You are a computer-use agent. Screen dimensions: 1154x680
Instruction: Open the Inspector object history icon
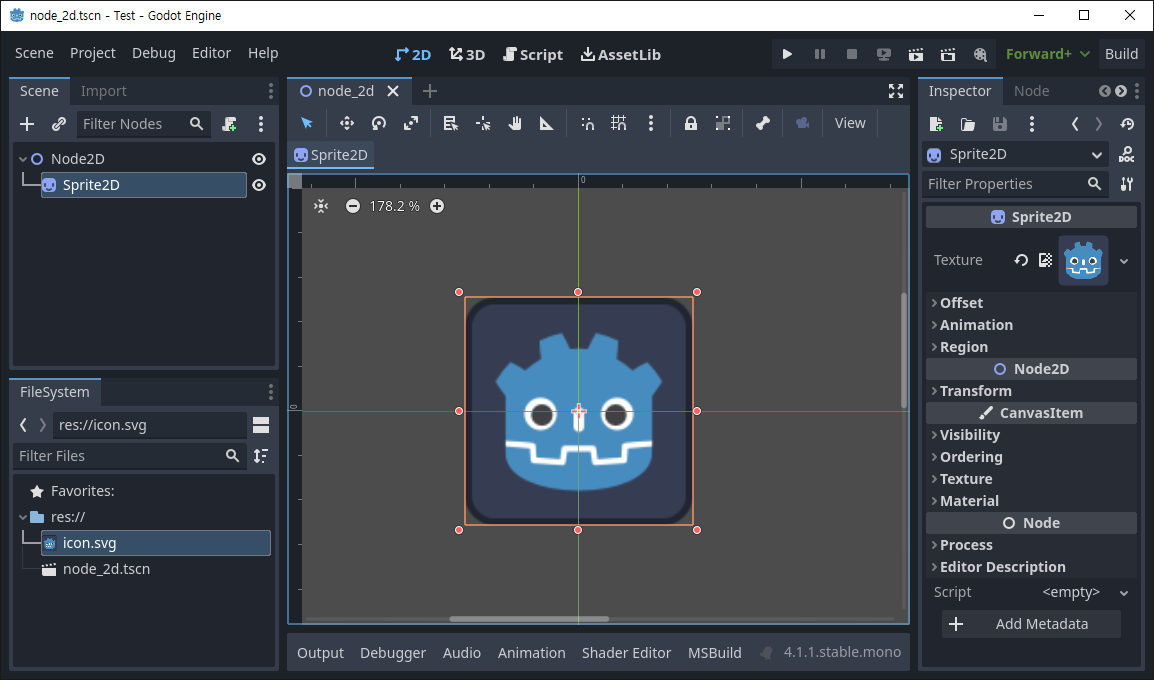coord(1127,124)
